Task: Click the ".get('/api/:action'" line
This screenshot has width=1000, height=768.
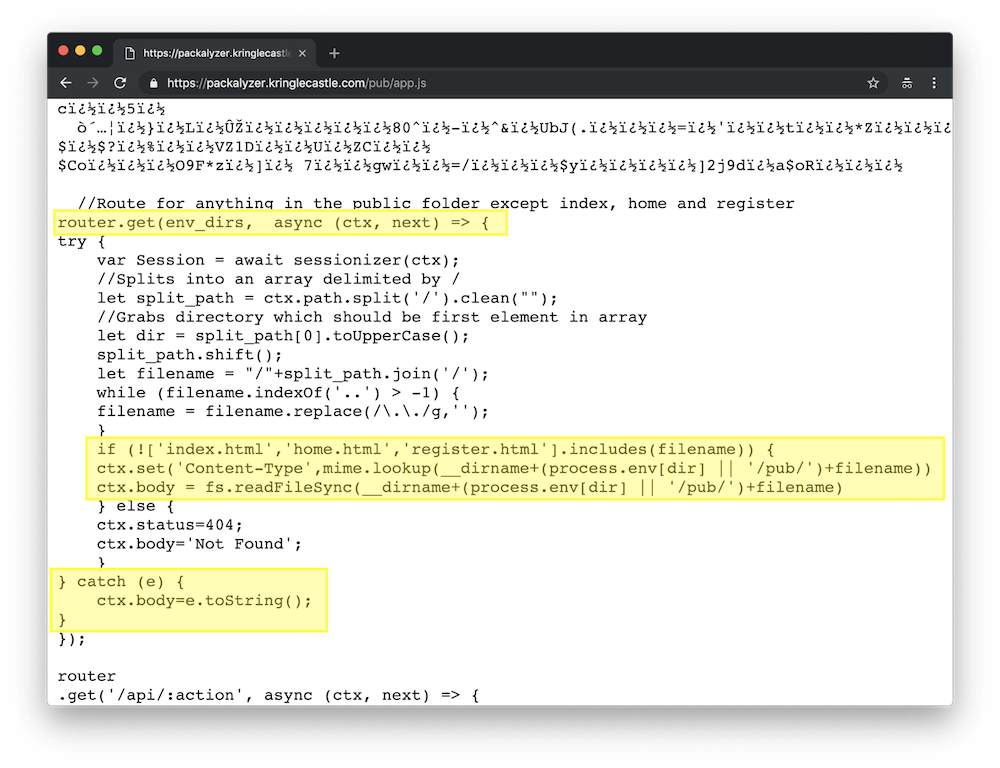Action: click(x=268, y=695)
